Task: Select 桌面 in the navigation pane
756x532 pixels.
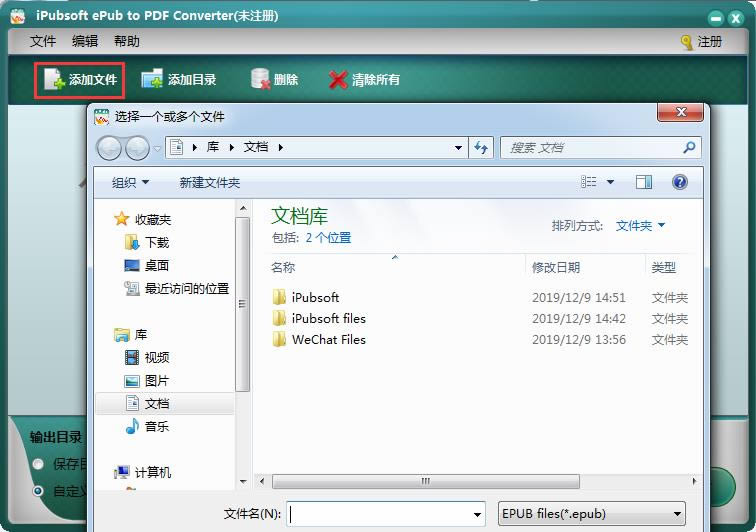Action: (x=147, y=265)
